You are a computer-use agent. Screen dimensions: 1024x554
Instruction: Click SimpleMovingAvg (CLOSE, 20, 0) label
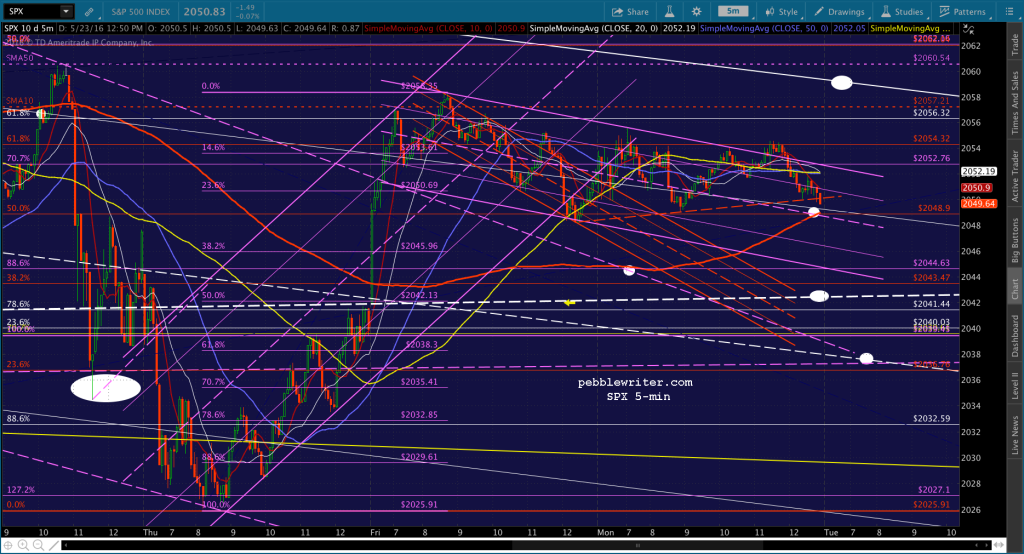click(x=593, y=29)
